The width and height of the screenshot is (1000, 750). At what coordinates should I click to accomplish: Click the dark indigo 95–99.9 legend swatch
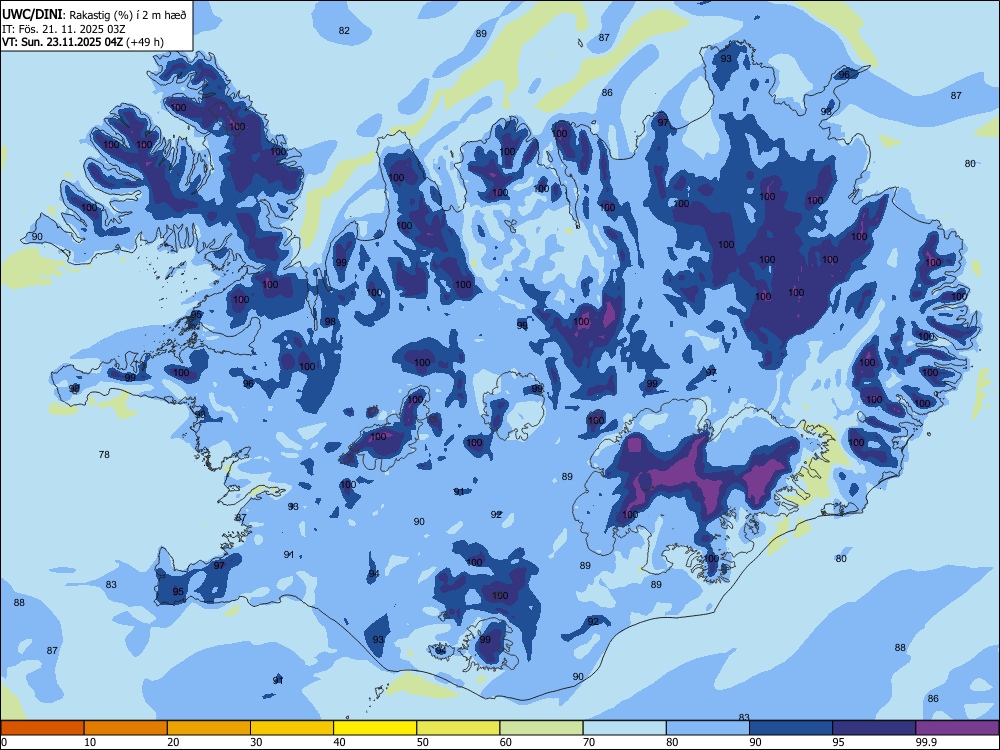pyautogui.click(x=874, y=728)
